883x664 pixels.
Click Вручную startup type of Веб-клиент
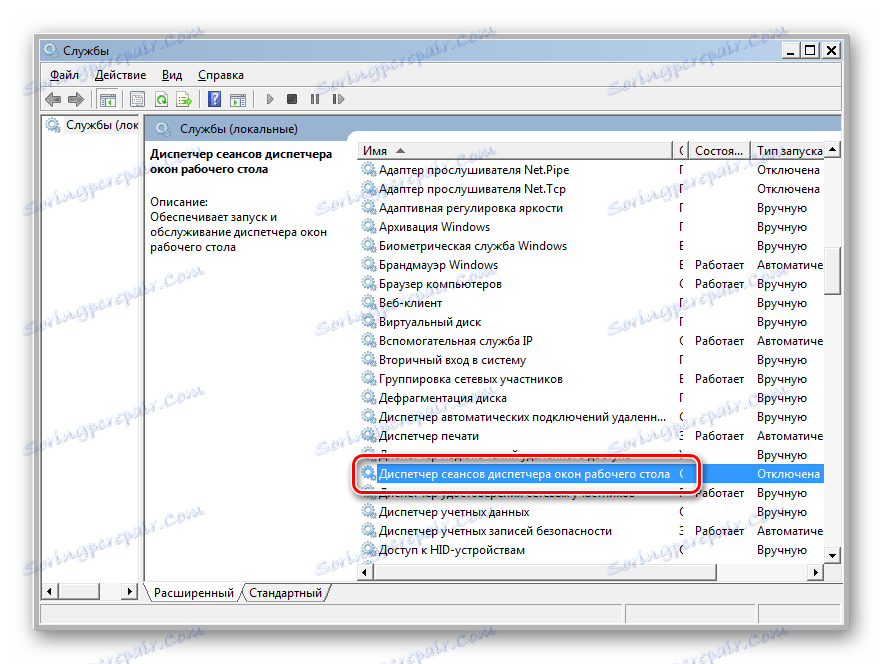pos(782,303)
